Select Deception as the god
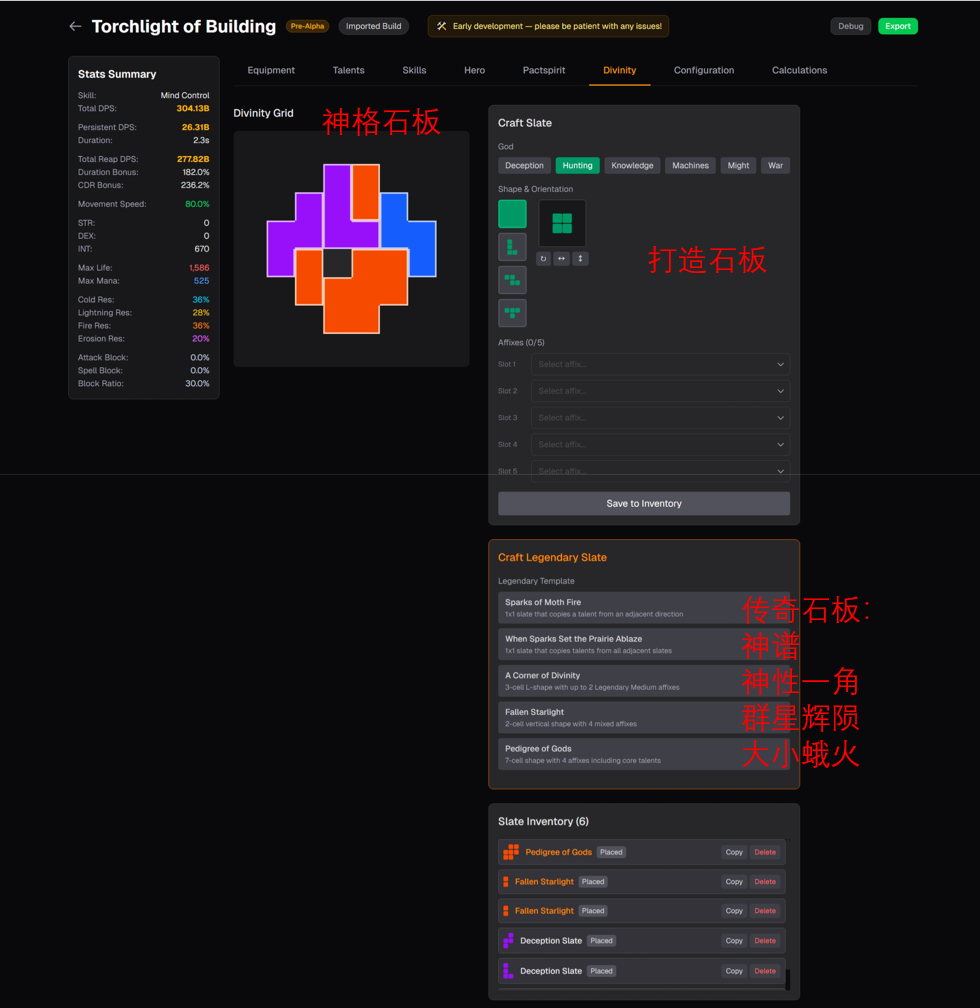The width and height of the screenshot is (980, 1008). (524, 166)
